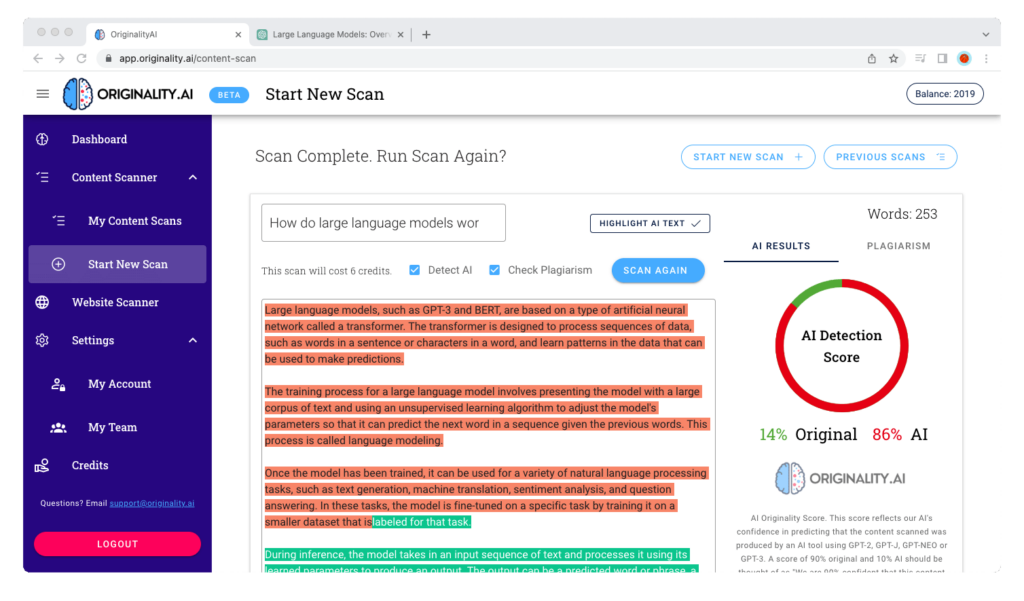Click the Dashboard globe icon

42,139
